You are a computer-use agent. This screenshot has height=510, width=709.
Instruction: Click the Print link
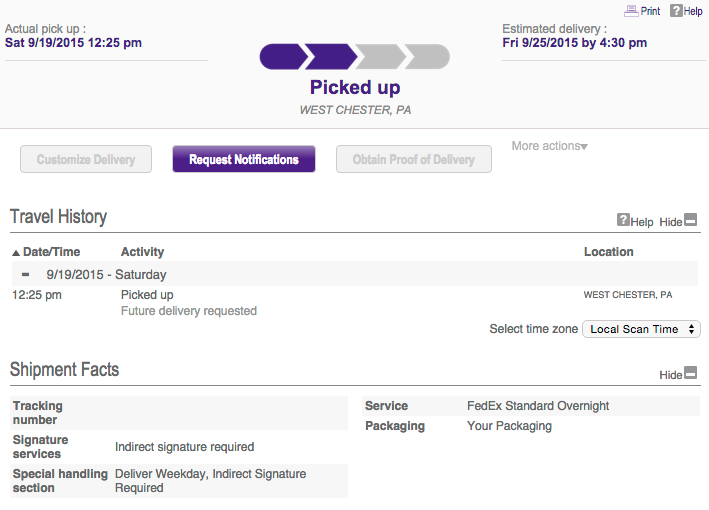[650, 11]
